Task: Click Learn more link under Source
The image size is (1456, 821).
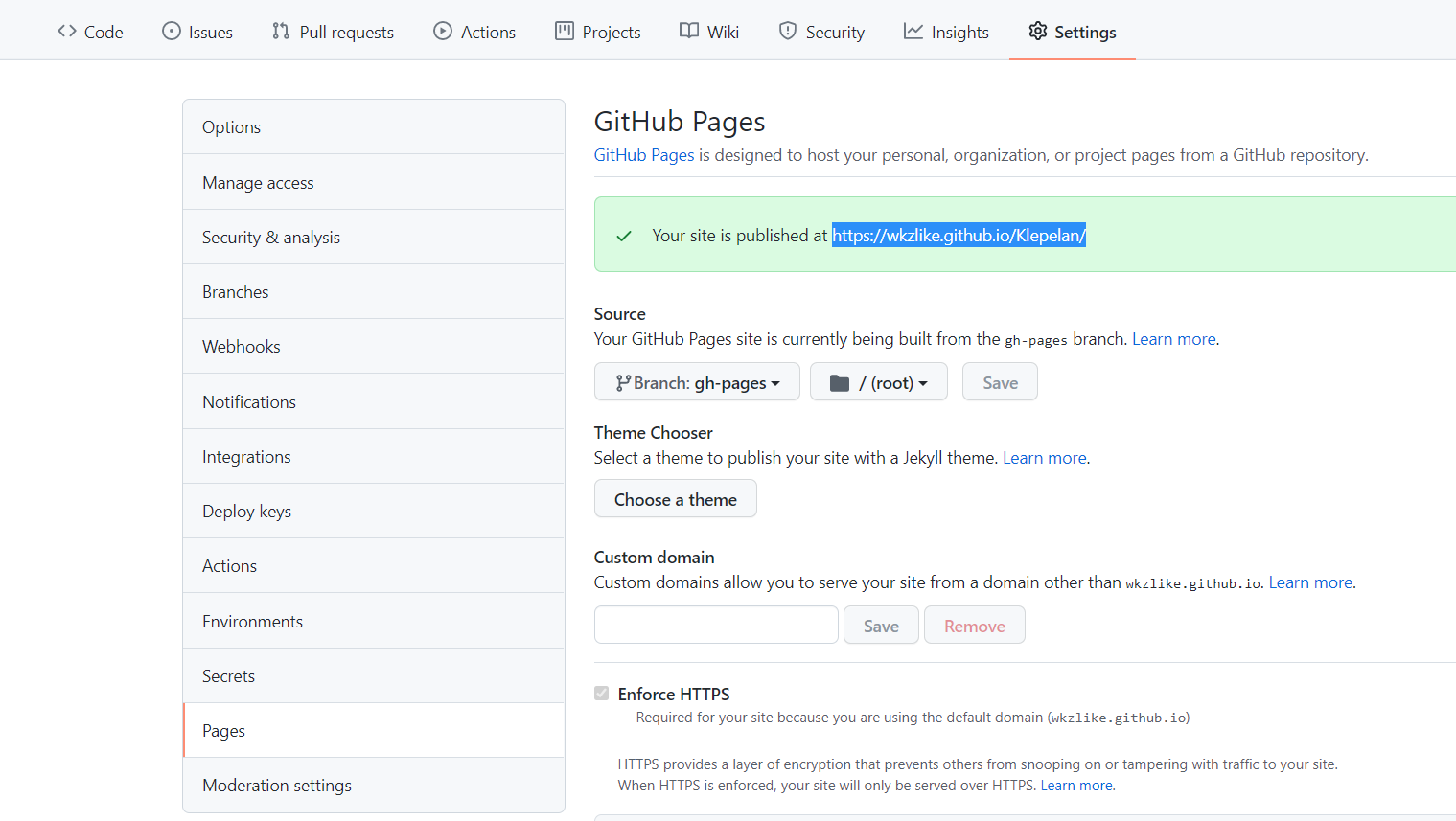Action: tap(1174, 339)
